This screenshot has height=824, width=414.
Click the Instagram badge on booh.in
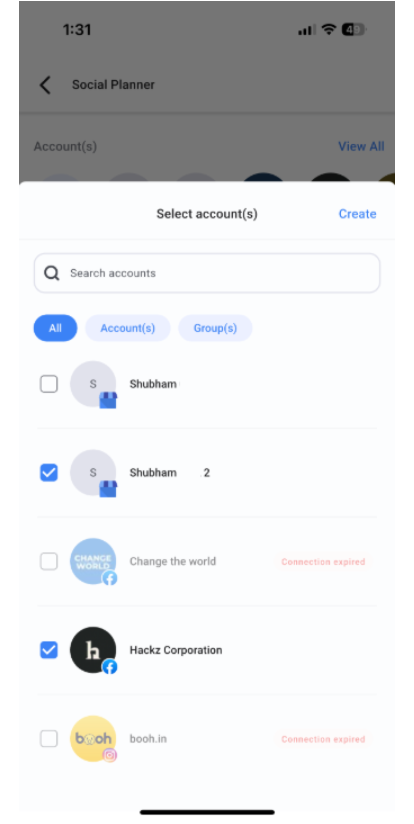(x=109, y=755)
